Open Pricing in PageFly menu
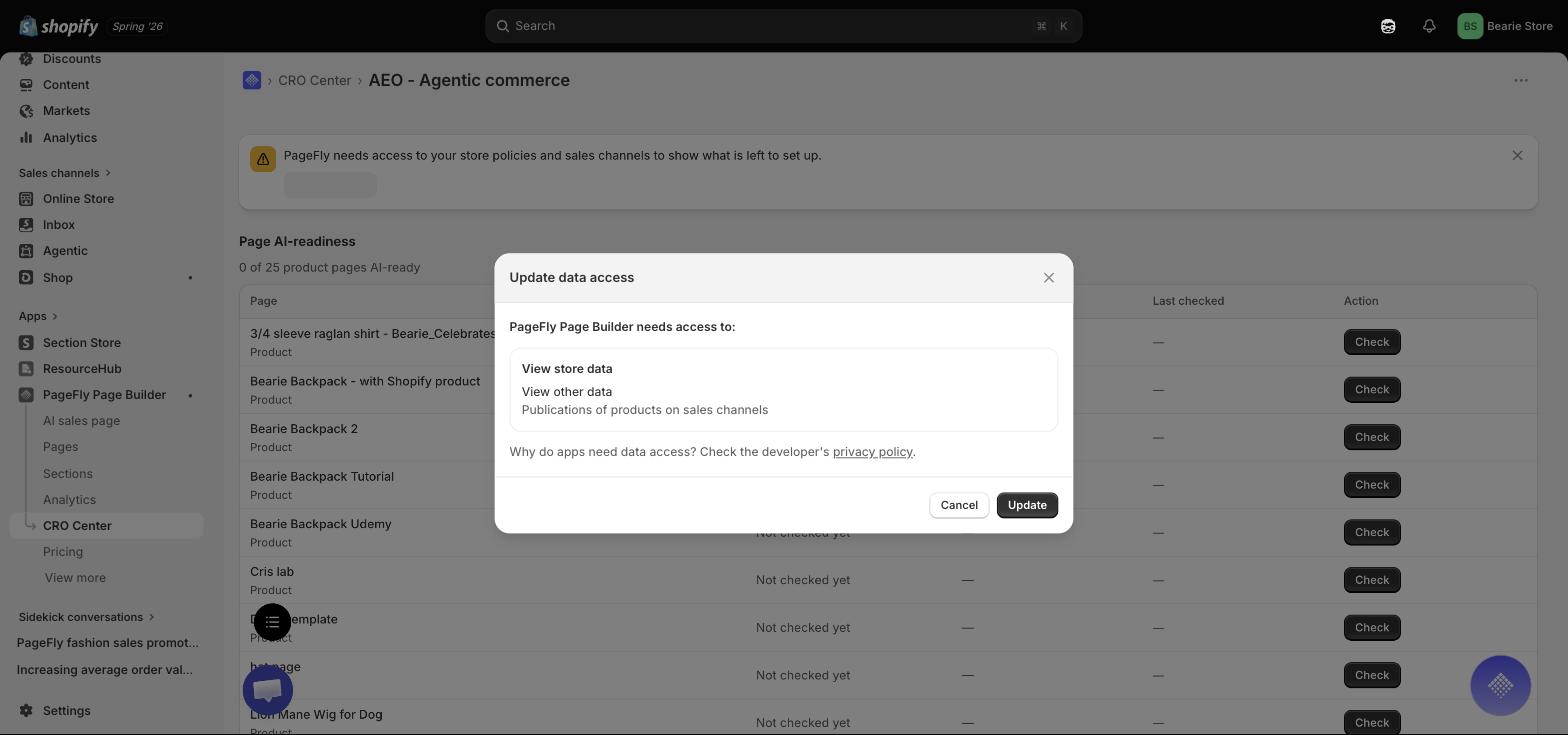Viewport: 1568px width, 735px height. tap(63, 552)
